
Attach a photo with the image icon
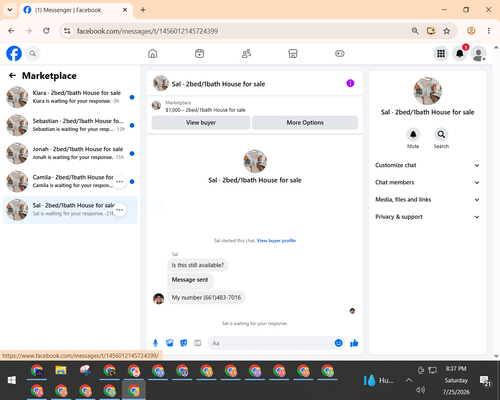pyautogui.click(x=170, y=343)
